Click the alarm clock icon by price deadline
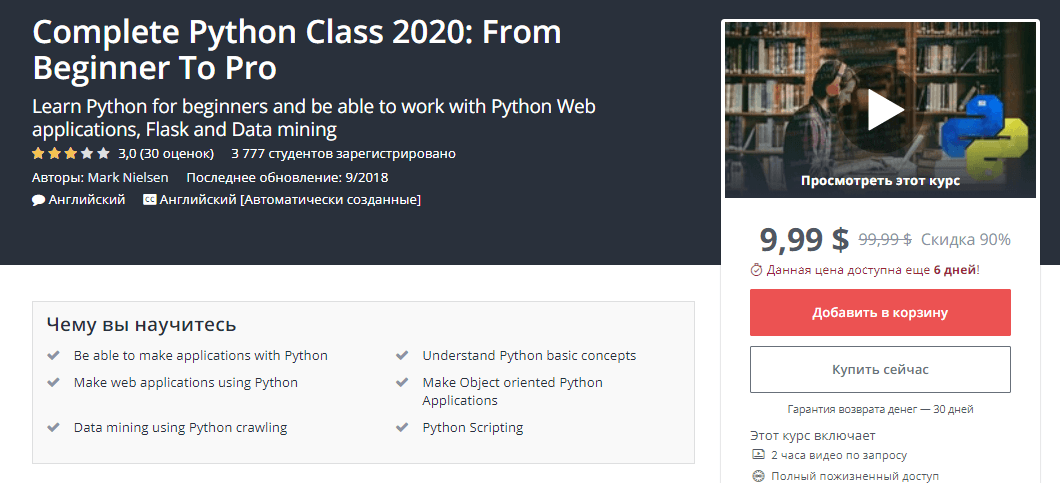Image resolution: width=1060 pixels, height=483 pixels. coord(756,270)
